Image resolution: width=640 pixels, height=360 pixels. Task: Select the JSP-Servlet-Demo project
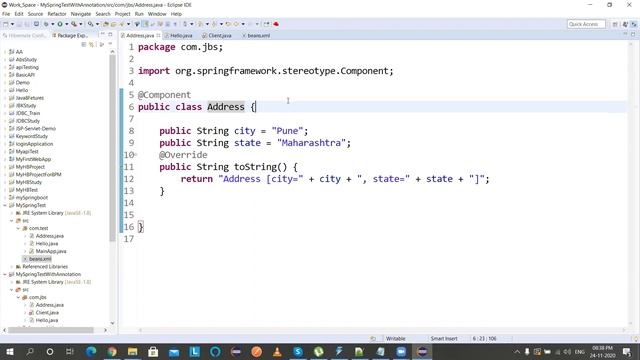click(36, 129)
